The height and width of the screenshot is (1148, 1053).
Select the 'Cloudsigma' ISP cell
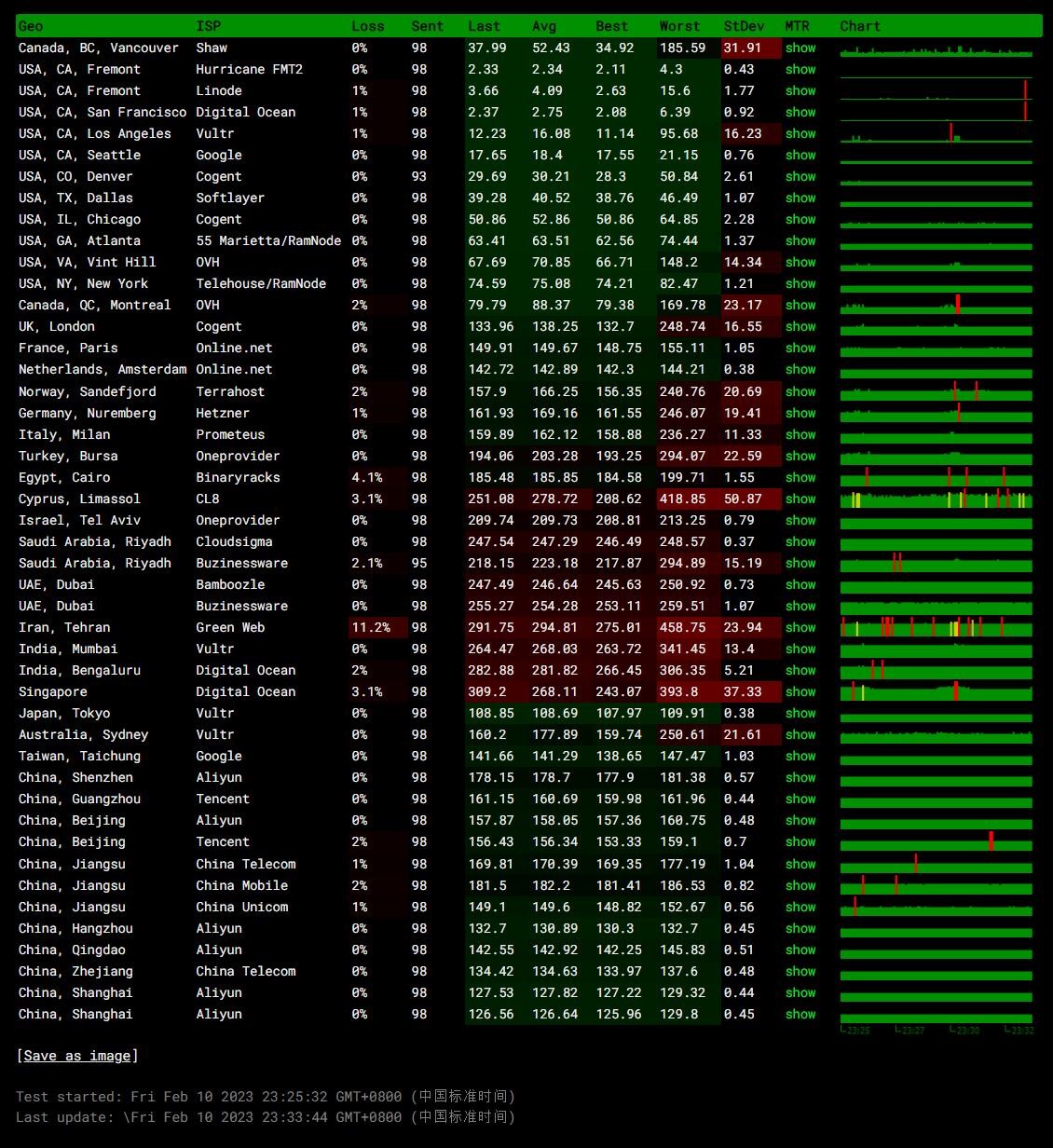tap(234, 541)
